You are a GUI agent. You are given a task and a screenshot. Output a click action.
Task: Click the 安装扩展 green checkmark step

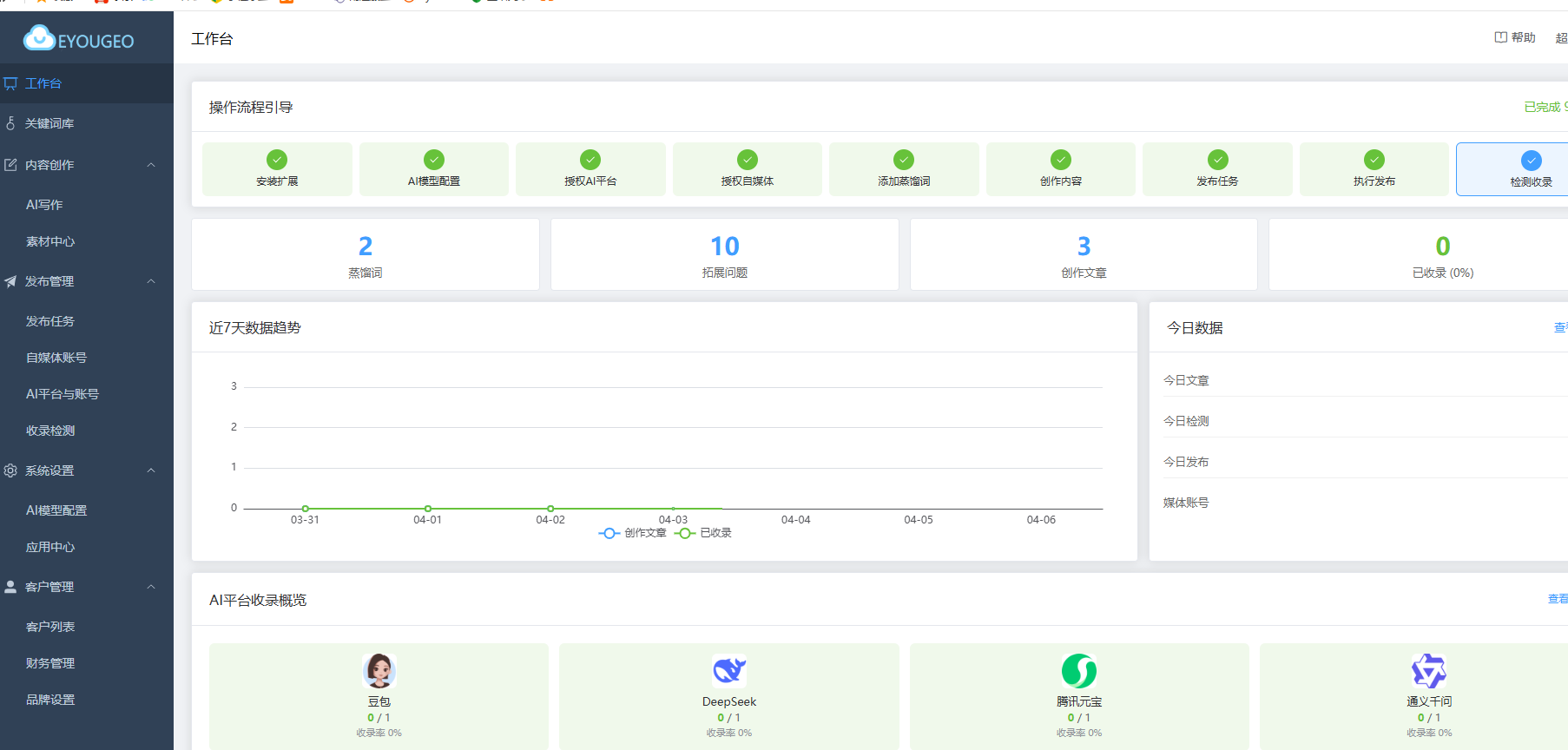[277, 160]
